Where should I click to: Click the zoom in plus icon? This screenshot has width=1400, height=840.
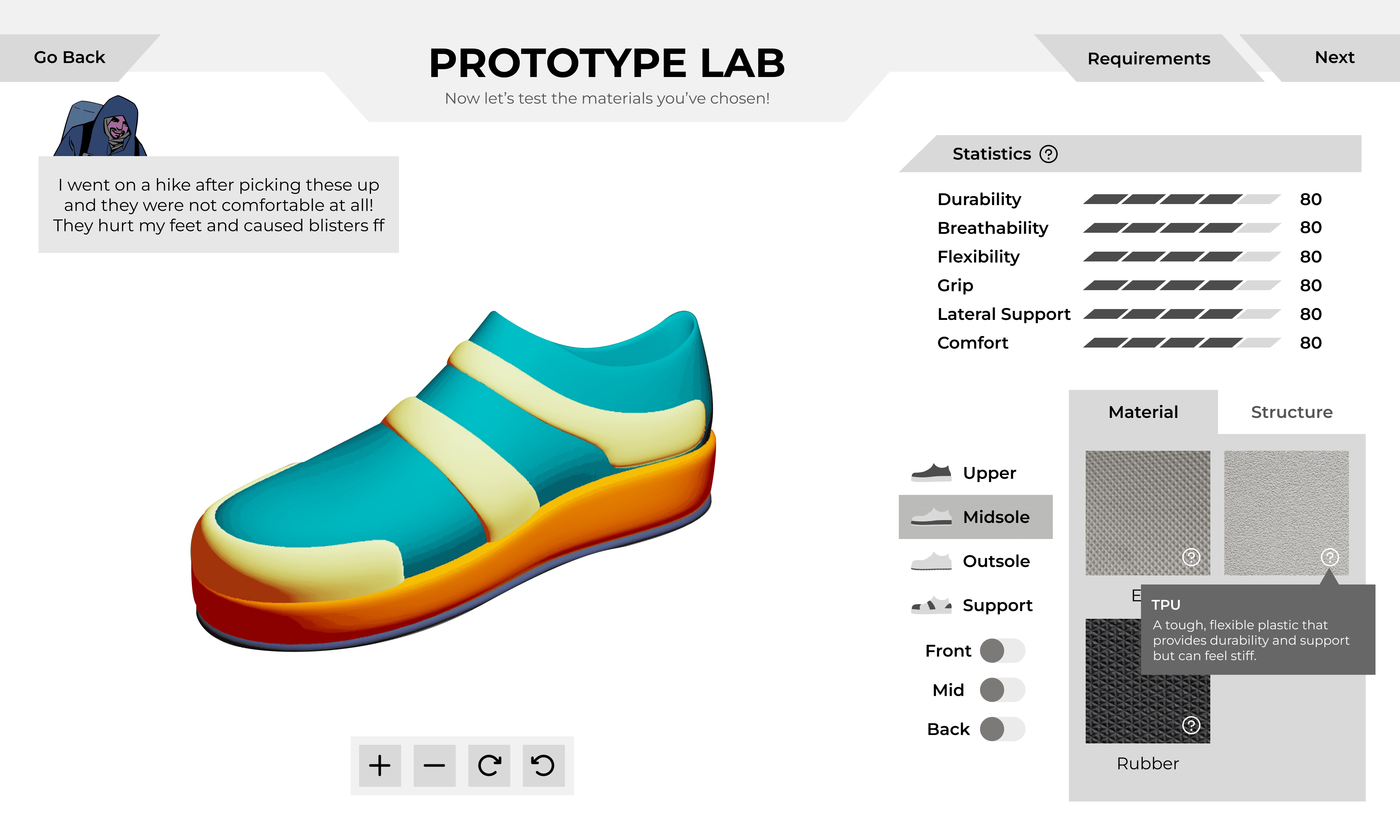(380, 765)
